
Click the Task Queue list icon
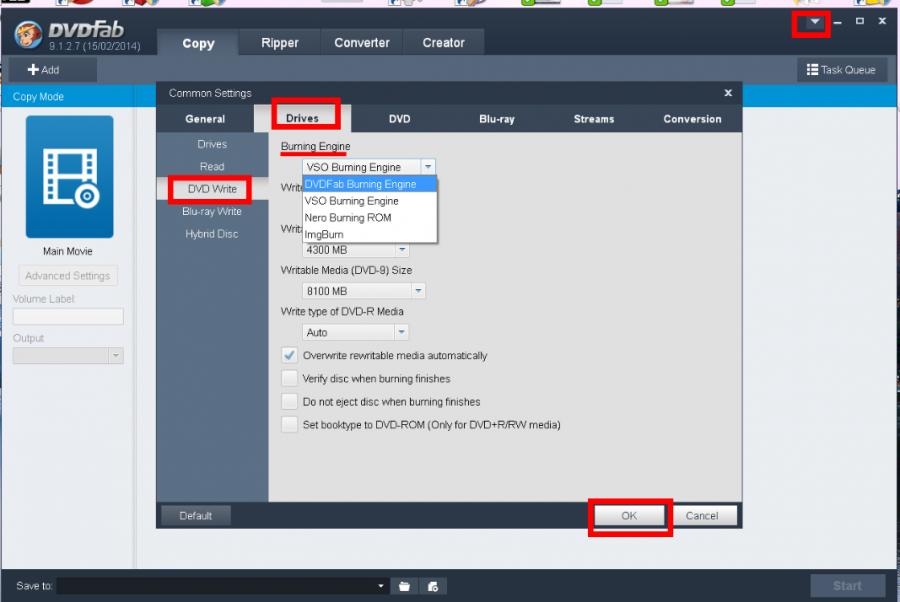tap(812, 69)
